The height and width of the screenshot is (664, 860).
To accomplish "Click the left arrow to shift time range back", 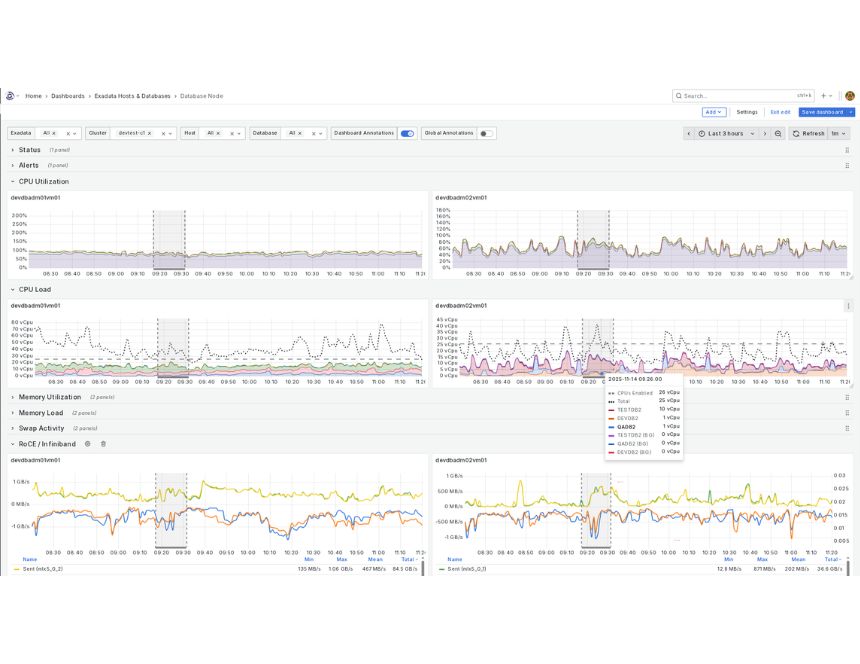I will pos(689,133).
